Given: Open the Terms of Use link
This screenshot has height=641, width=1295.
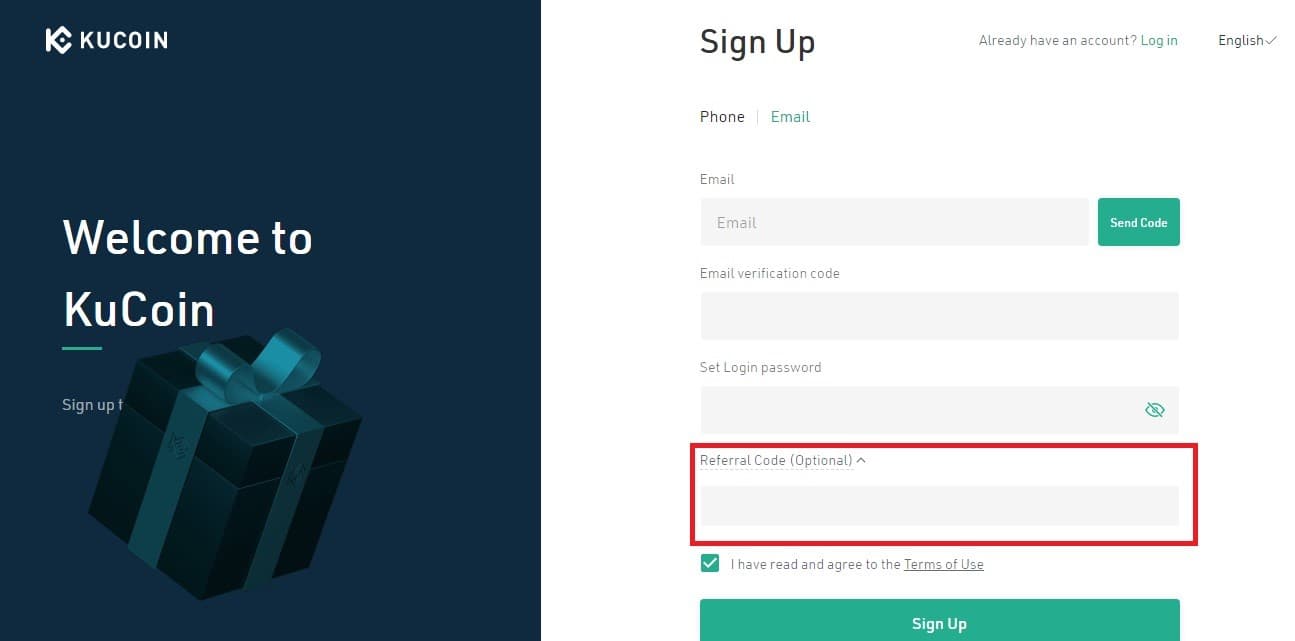Looking at the screenshot, I should 944,564.
